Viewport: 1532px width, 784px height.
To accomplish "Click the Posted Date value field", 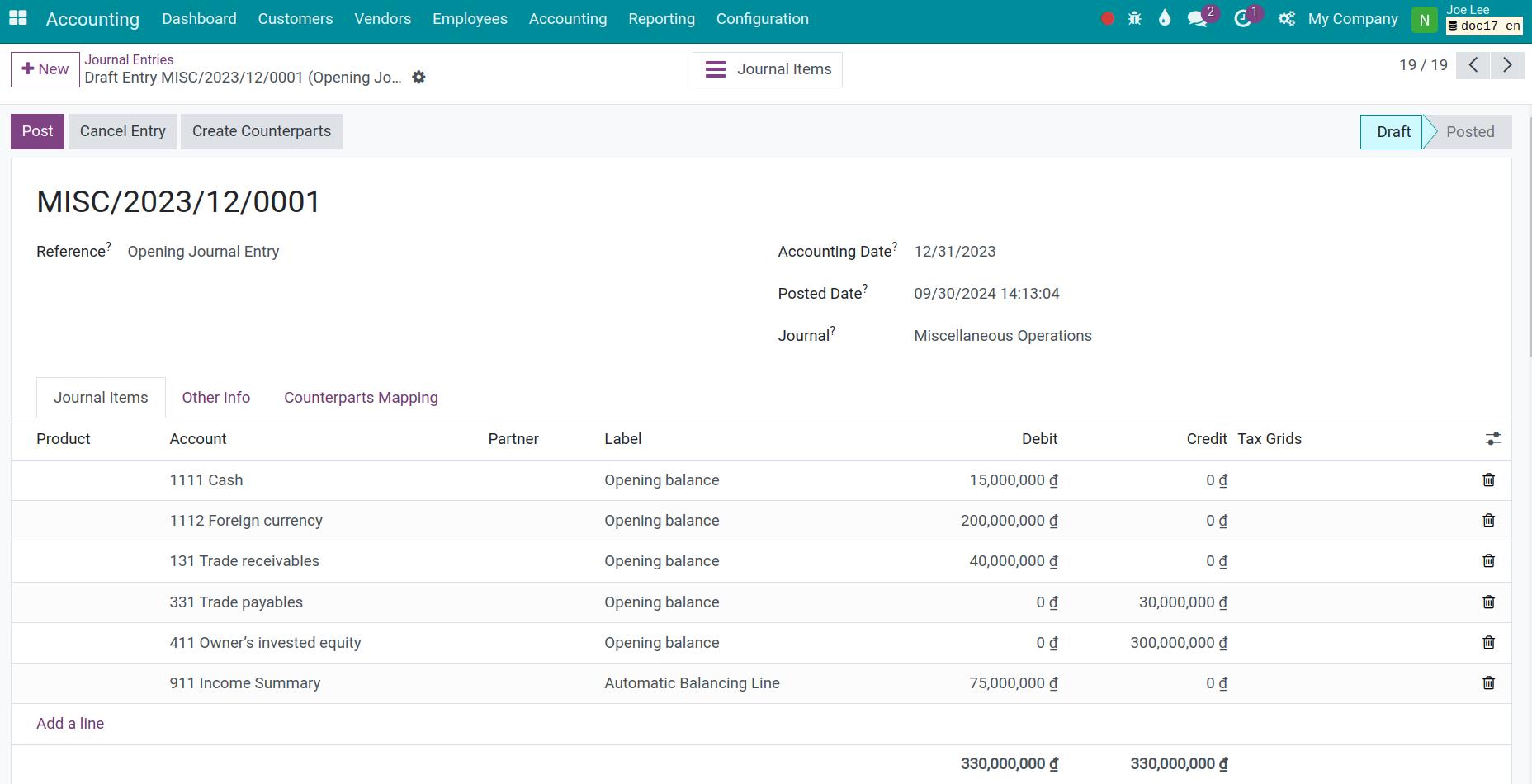I will tap(986, 294).
